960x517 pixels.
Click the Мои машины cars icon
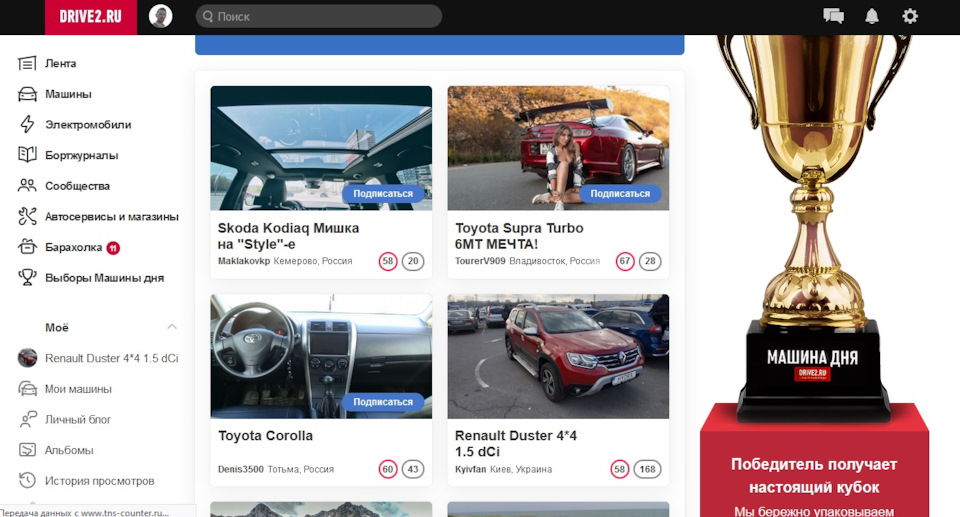(27, 388)
